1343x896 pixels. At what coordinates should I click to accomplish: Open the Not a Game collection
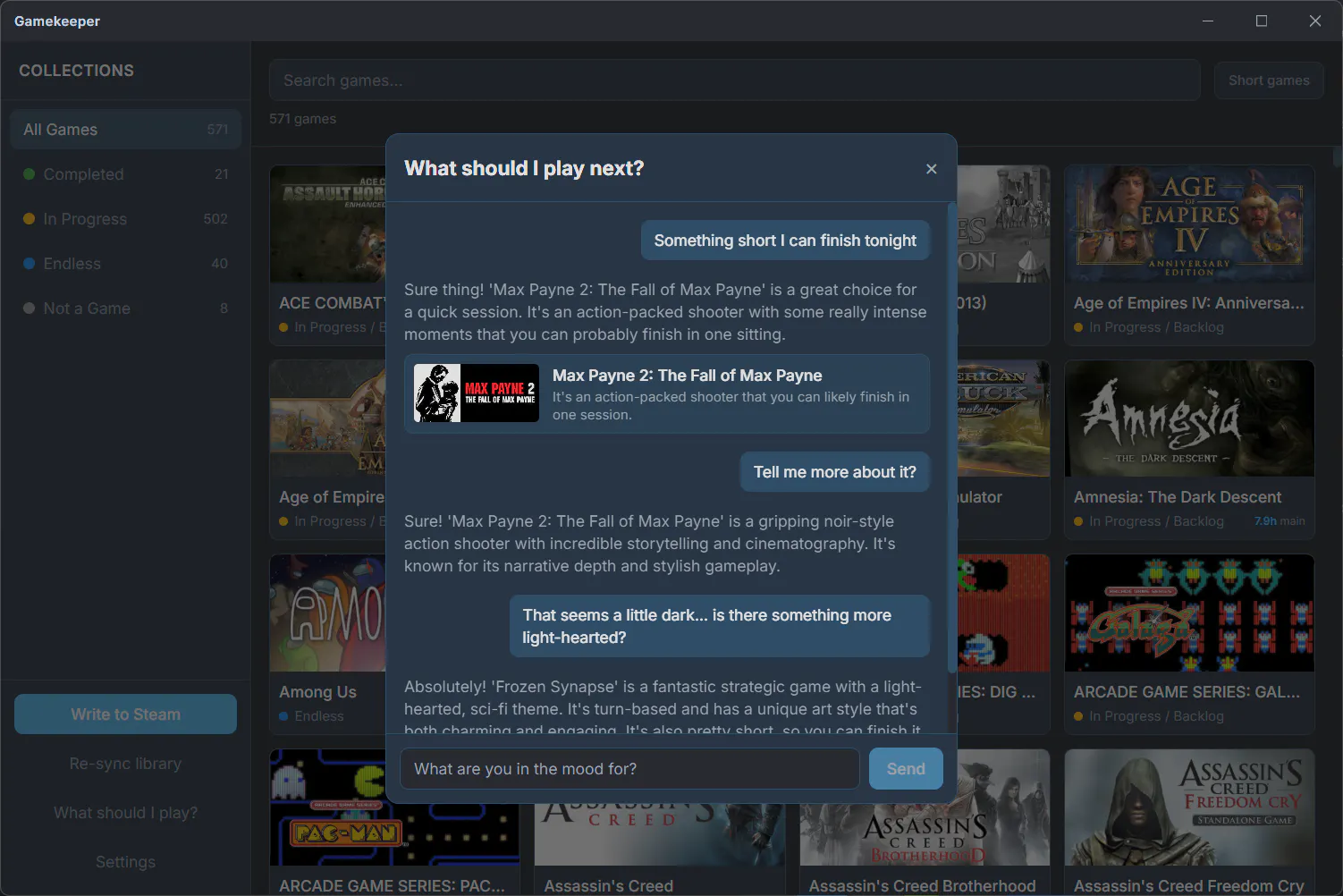pos(126,309)
